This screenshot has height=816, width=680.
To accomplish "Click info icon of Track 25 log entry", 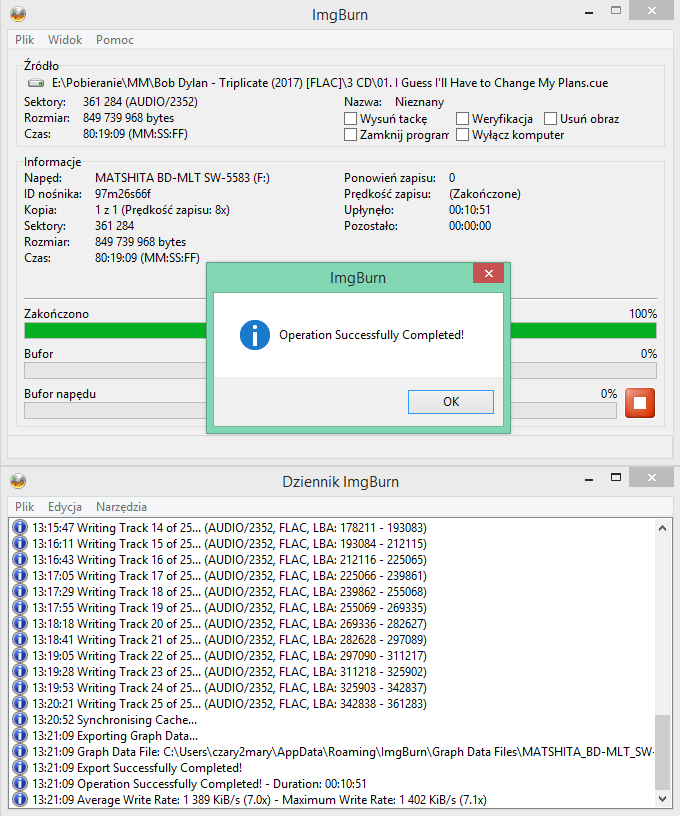I will point(19,704).
